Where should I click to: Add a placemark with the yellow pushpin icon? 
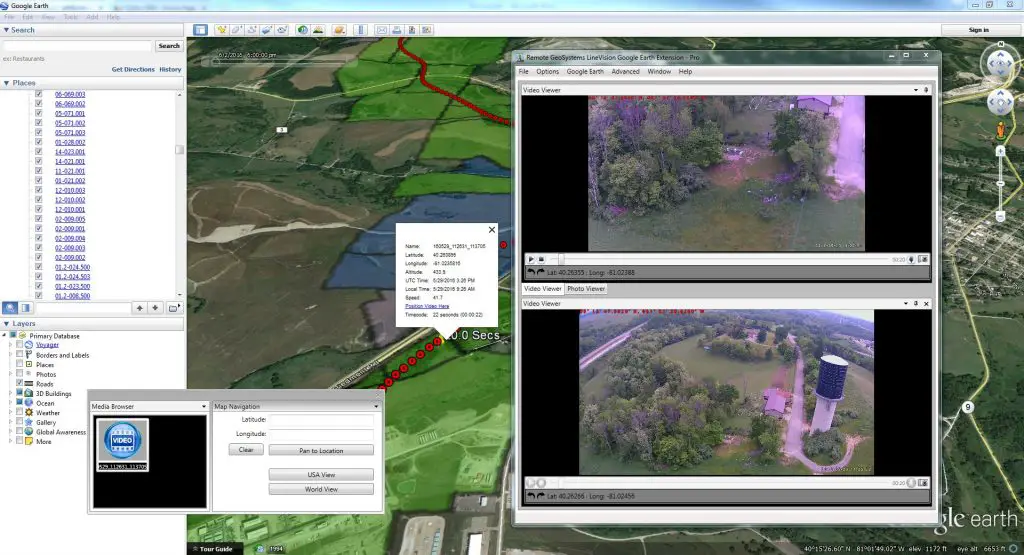point(221,30)
